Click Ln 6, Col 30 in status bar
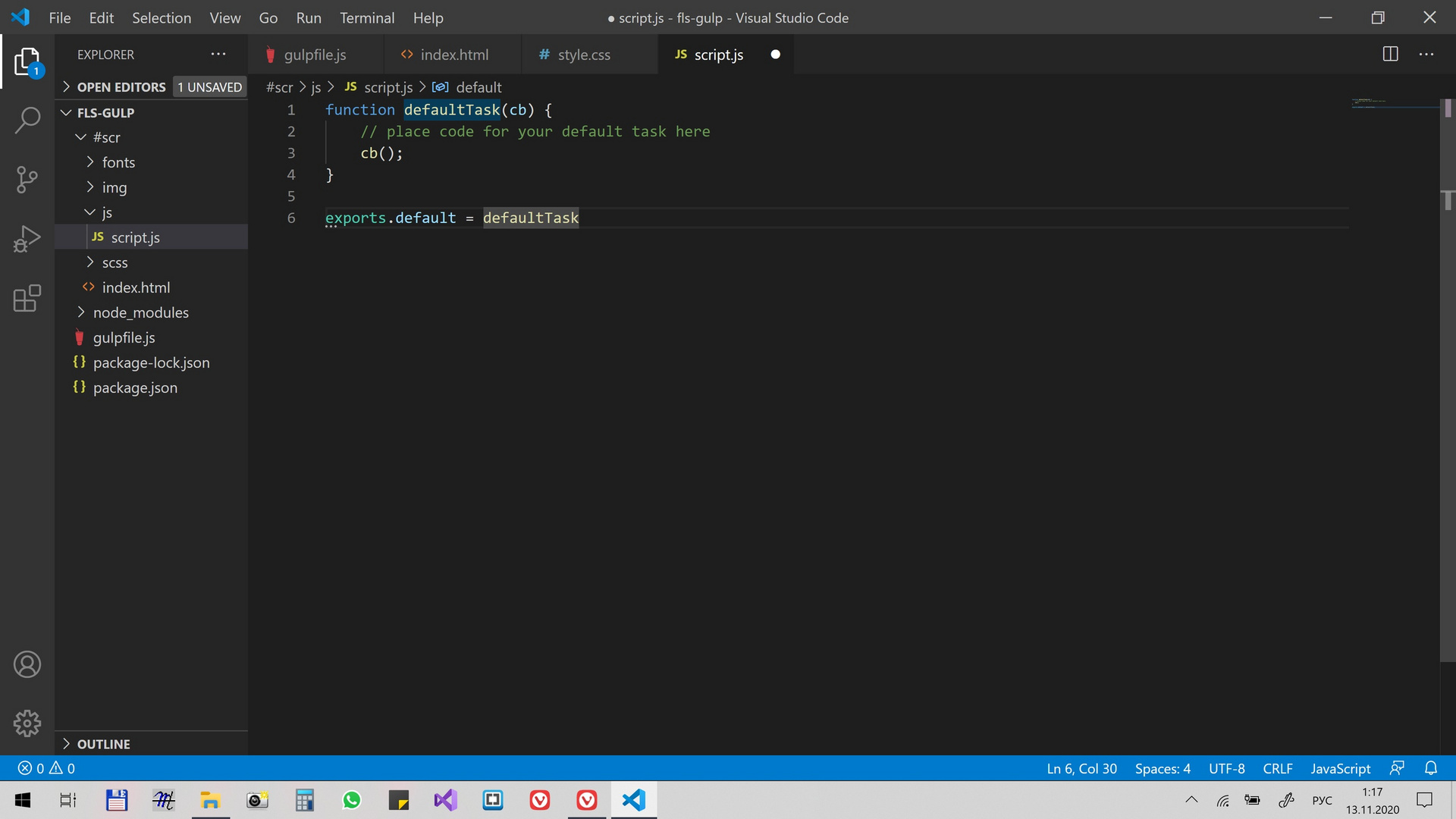The image size is (1456, 819). (1081, 768)
